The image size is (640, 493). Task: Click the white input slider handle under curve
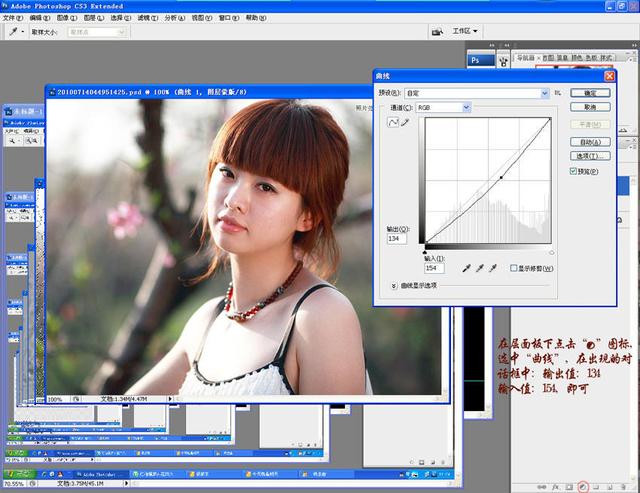551,253
